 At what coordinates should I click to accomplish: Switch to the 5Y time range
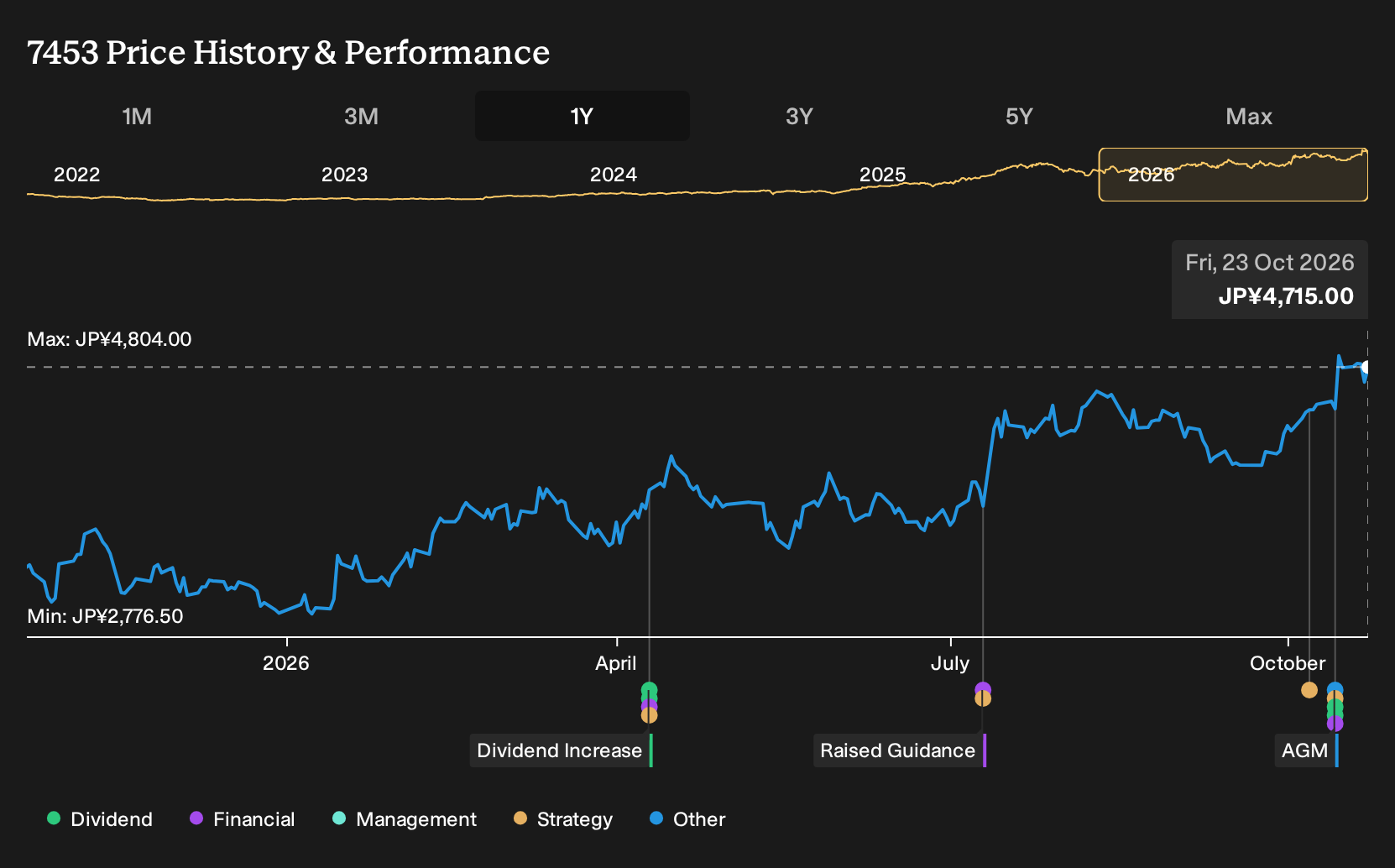(x=1019, y=116)
